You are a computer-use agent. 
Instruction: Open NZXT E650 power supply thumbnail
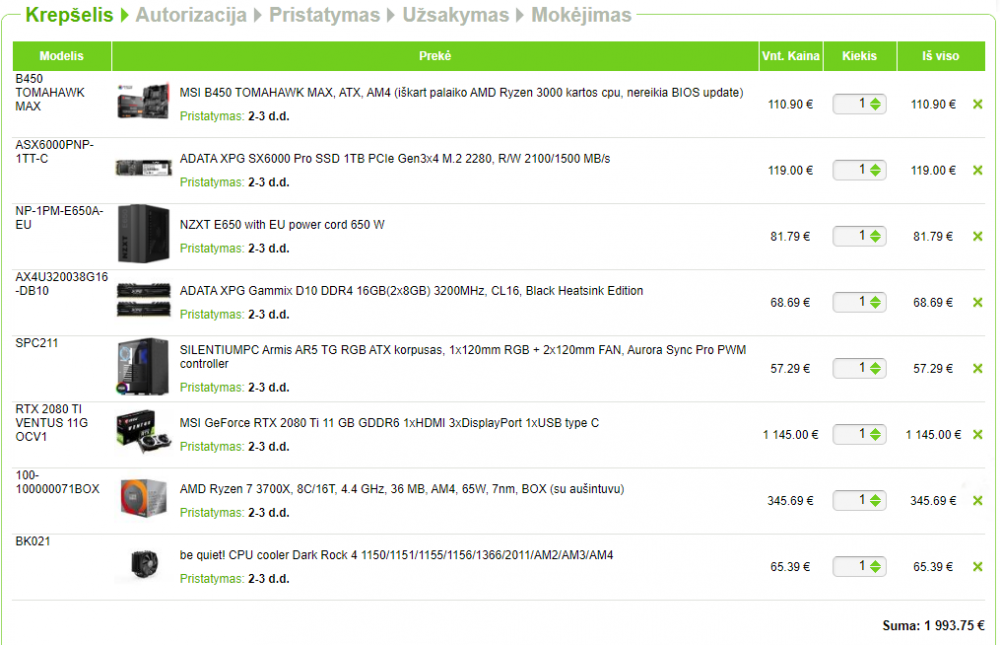tap(143, 234)
